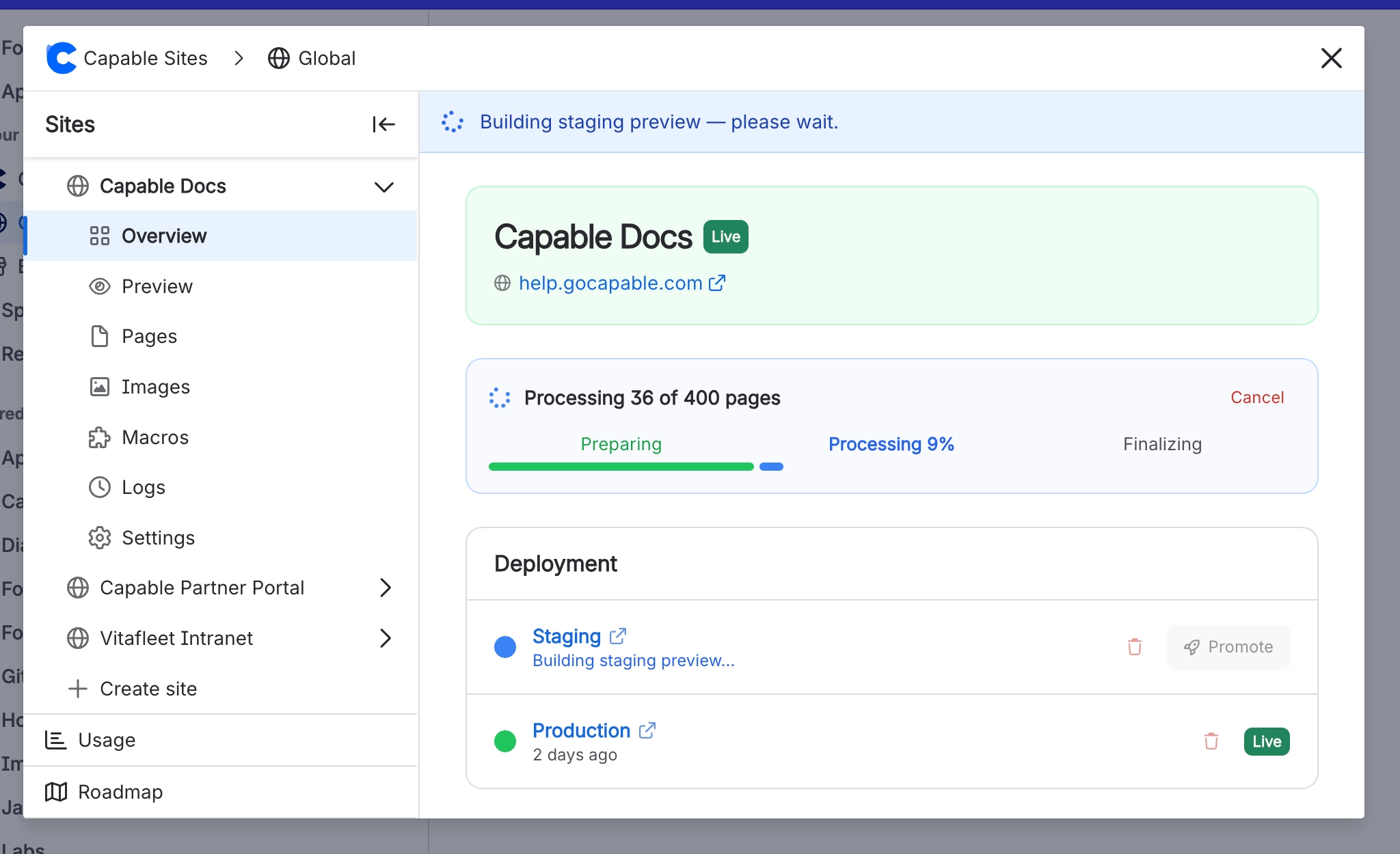This screenshot has width=1400, height=854.
Task: Click the spinner icon beside Processing 36 of 400
Action: 500,398
